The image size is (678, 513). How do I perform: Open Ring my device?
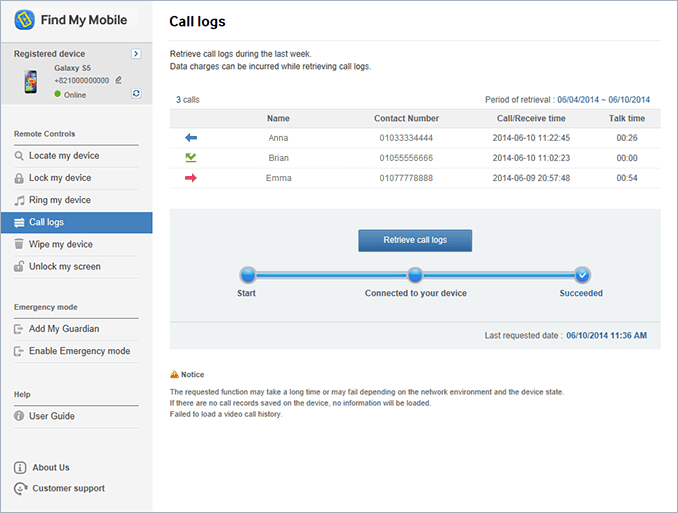point(60,200)
